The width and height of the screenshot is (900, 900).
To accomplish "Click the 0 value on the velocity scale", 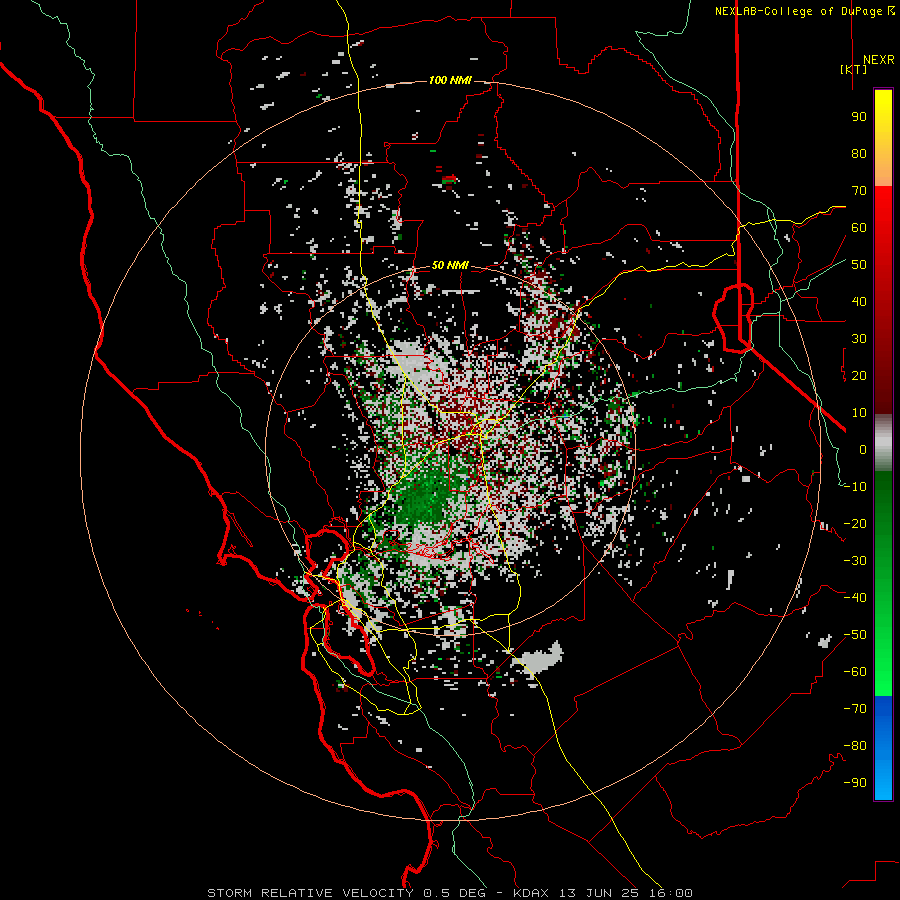I will click(863, 450).
